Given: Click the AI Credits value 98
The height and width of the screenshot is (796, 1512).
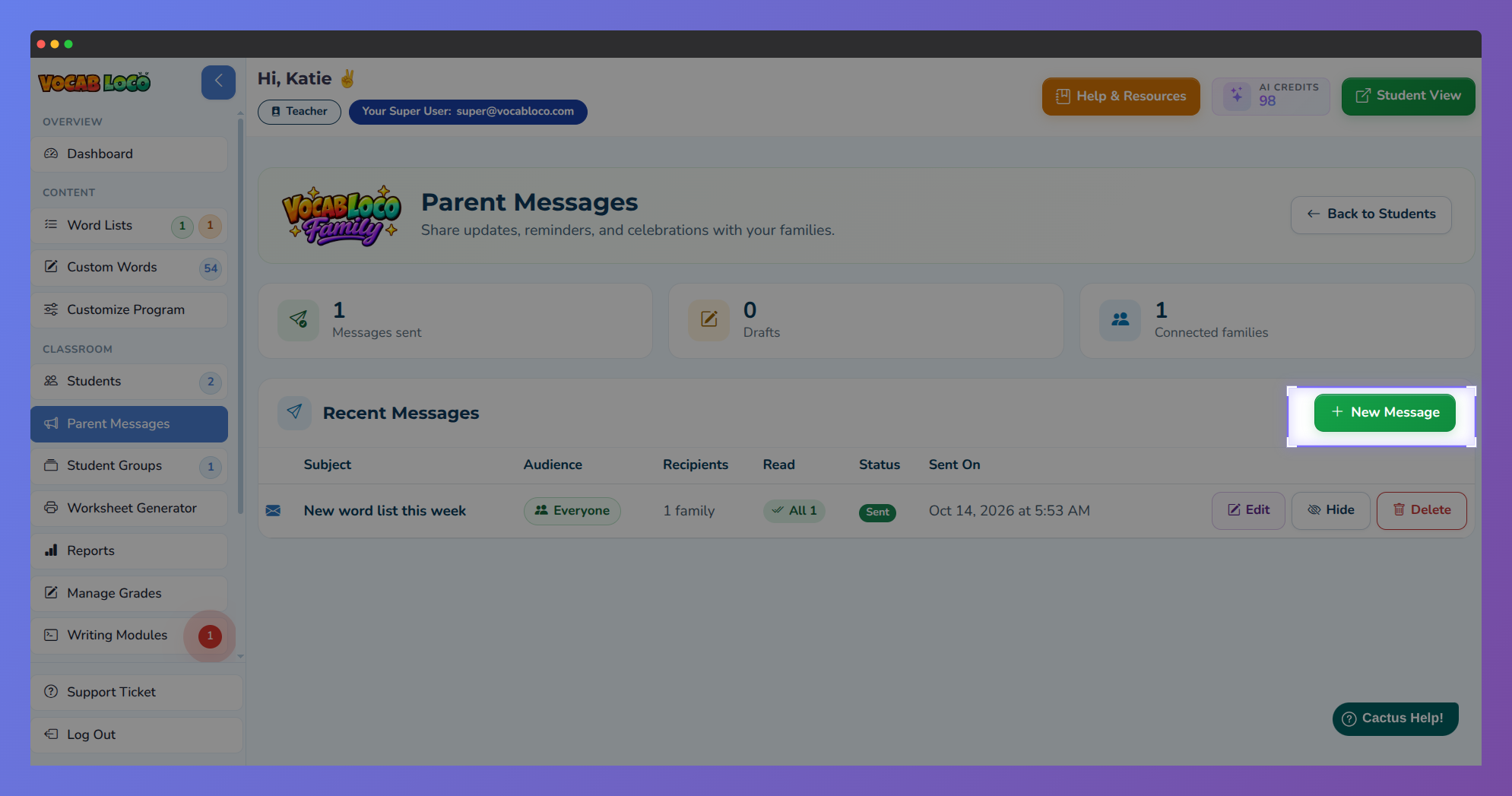Looking at the screenshot, I should pos(1267,102).
